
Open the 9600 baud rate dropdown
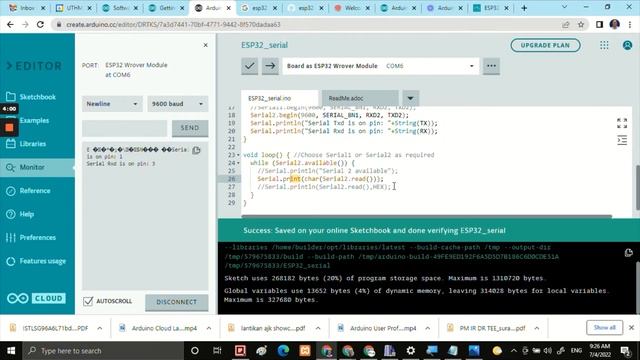(x=178, y=104)
